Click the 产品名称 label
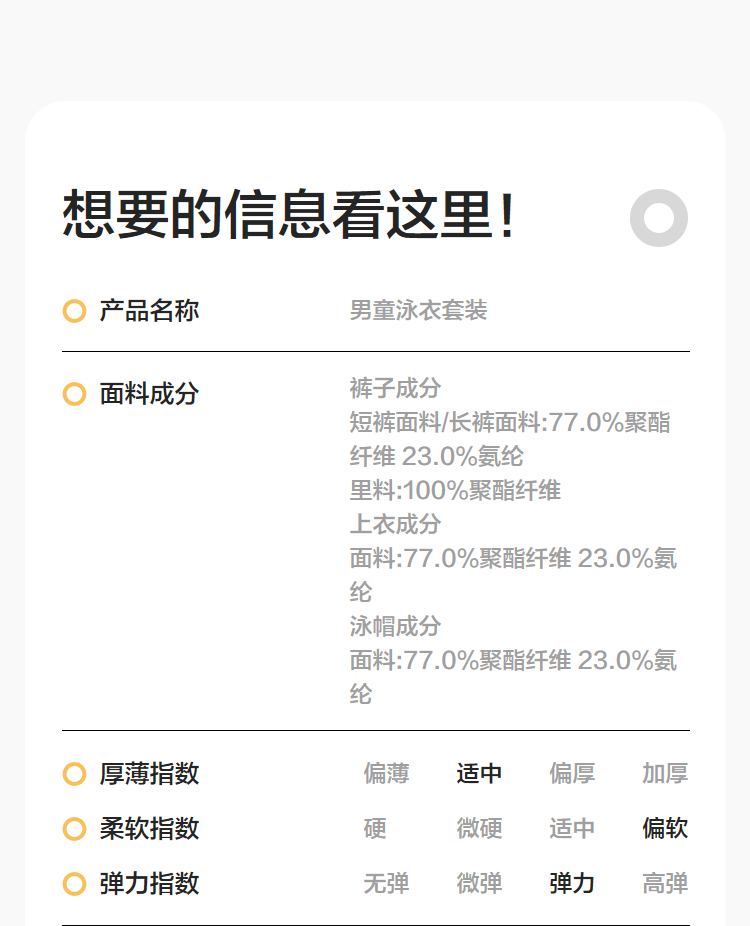750x926 pixels. click(x=149, y=311)
